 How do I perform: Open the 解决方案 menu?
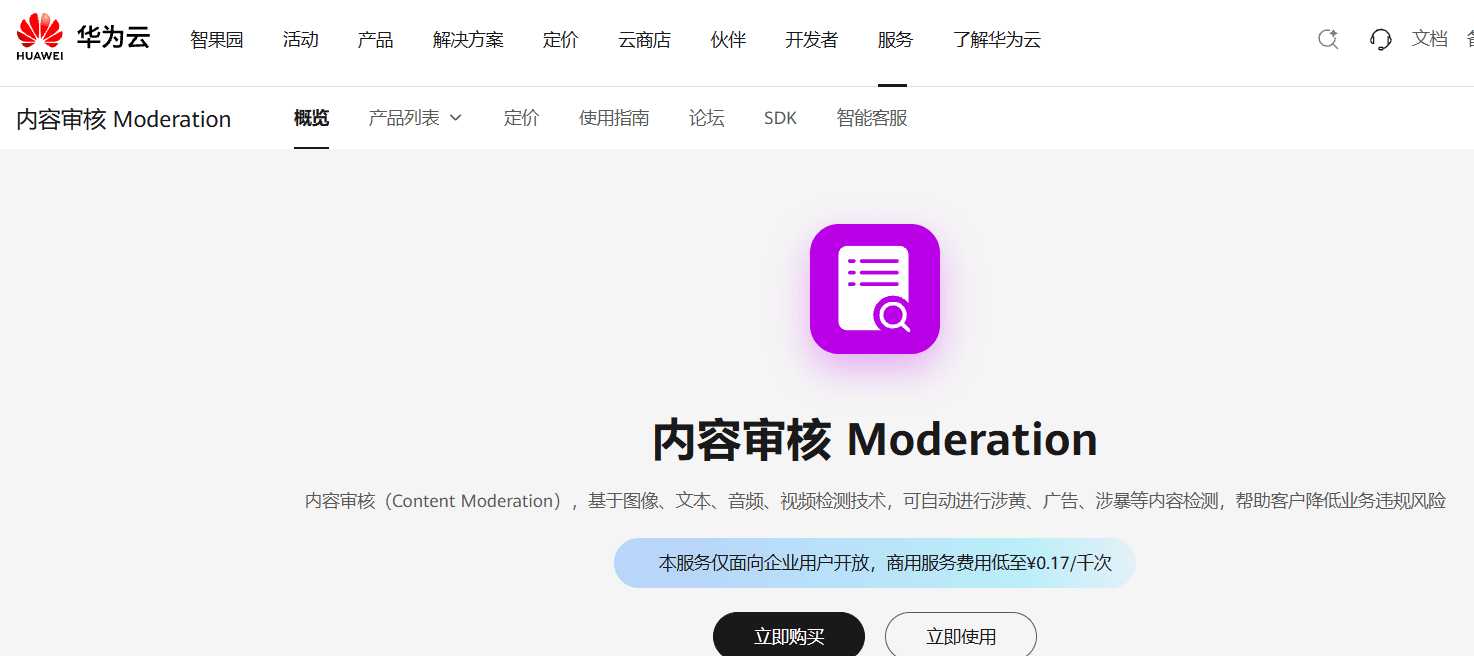tap(469, 40)
